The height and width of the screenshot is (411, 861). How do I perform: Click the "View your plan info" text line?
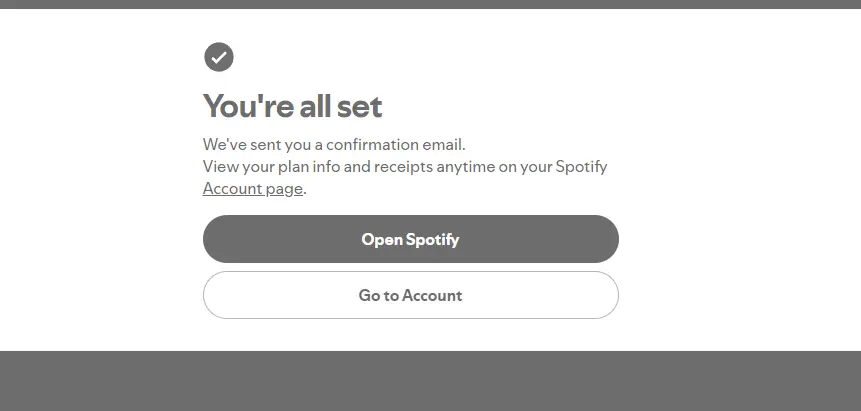[x=405, y=166]
